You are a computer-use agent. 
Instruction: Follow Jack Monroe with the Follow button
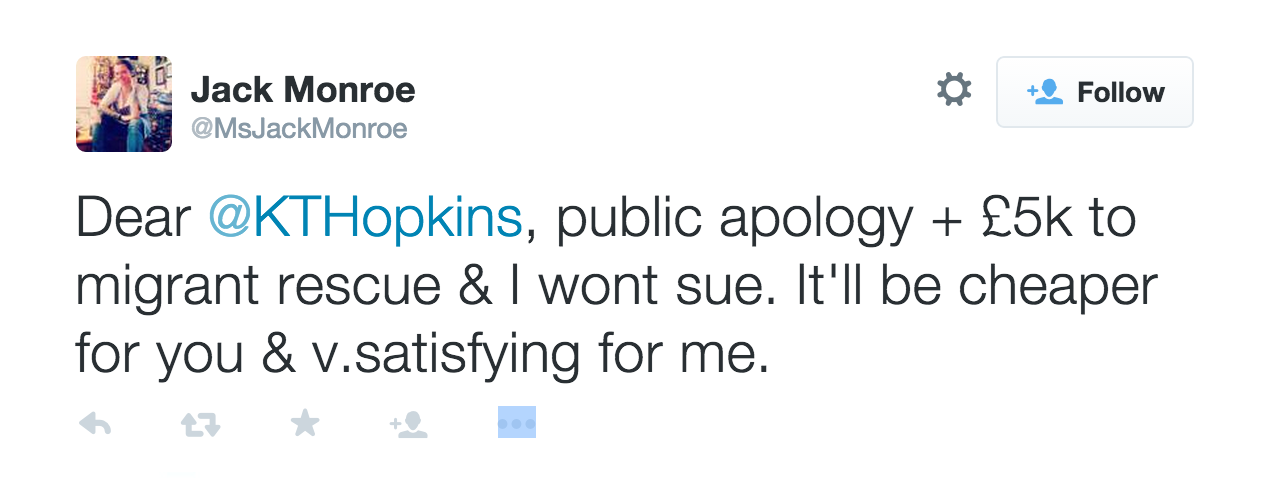1094,92
